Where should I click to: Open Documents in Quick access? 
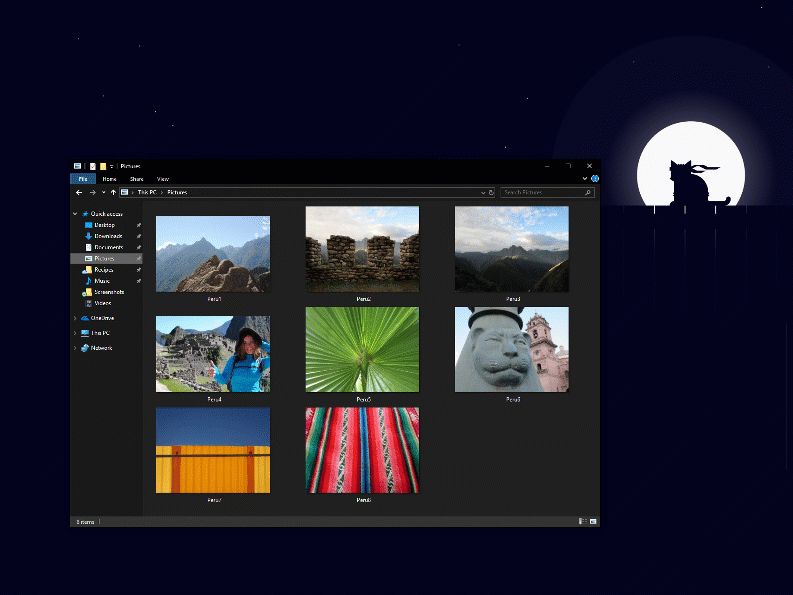pos(109,247)
